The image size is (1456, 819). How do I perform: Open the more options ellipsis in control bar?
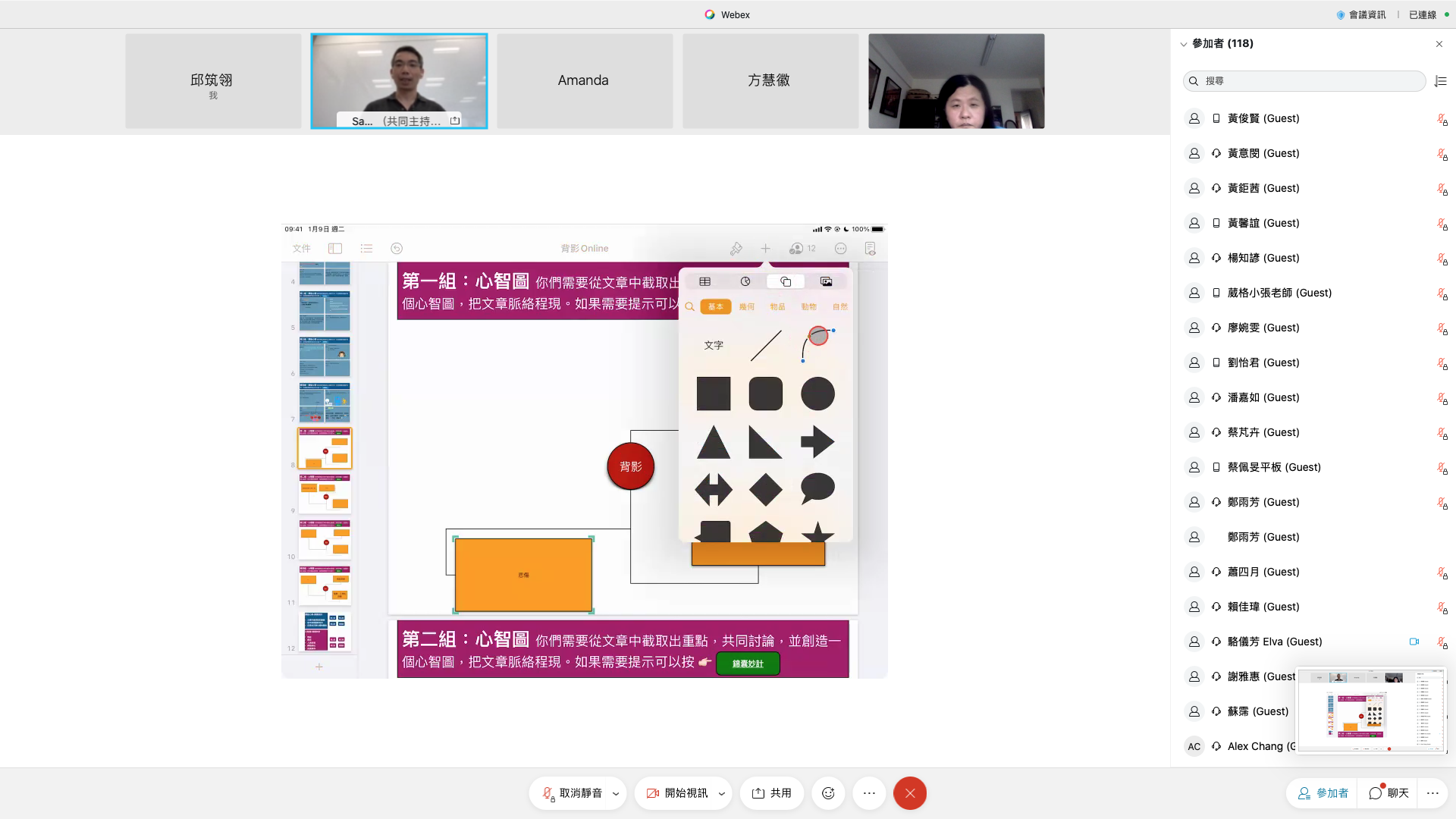click(x=869, y=793)
